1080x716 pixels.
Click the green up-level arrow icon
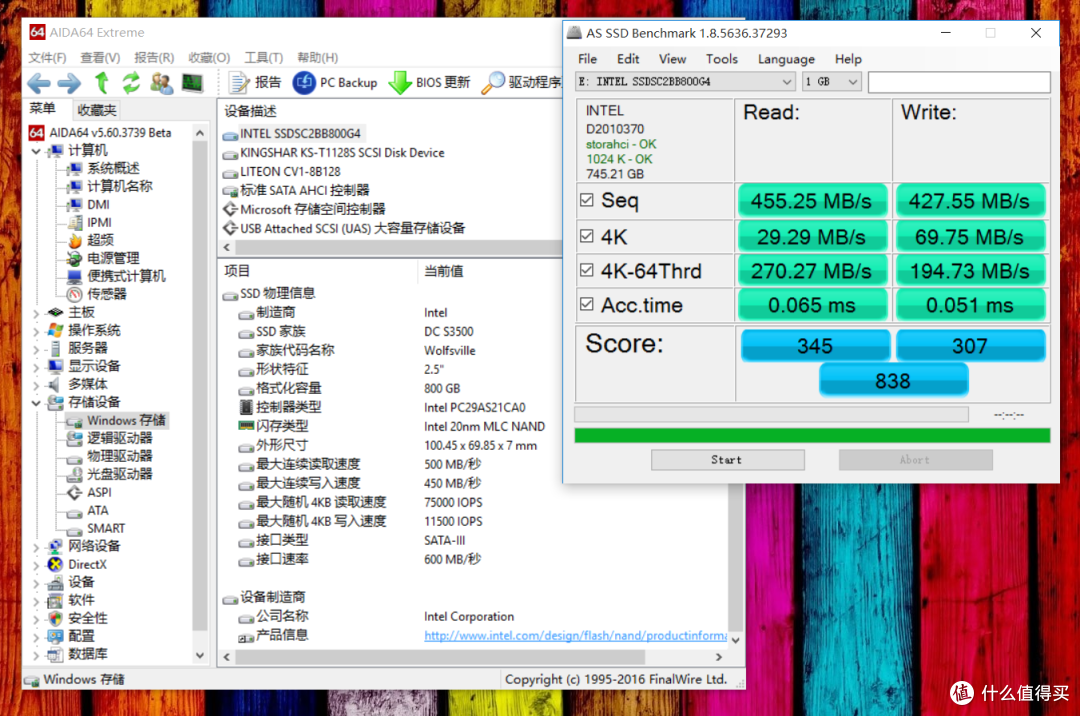pos(102,83)
